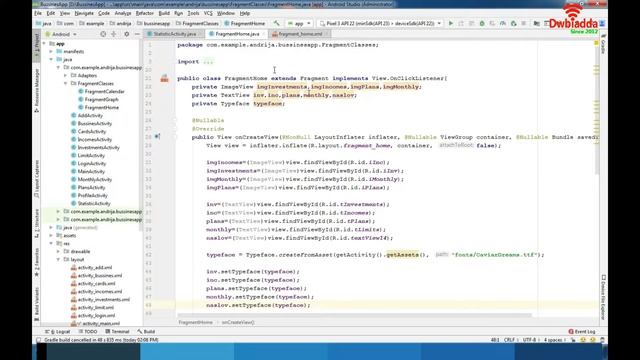Open the app run configuration dropdown
The image size is (640, 360).
pos(299,24)
